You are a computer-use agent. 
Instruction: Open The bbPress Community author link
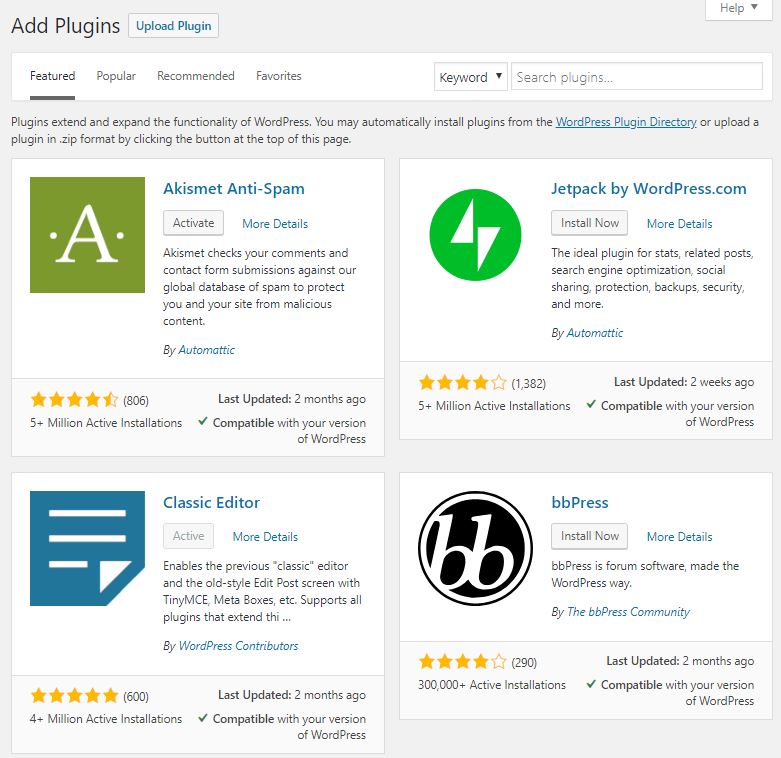[x=628, y=612]
